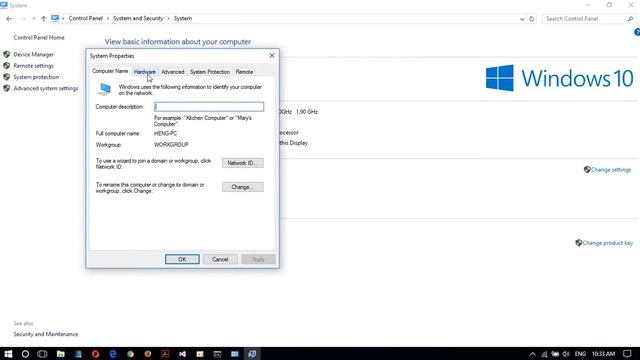
Task: Close System Properties dialog
Action: point(272,56)
